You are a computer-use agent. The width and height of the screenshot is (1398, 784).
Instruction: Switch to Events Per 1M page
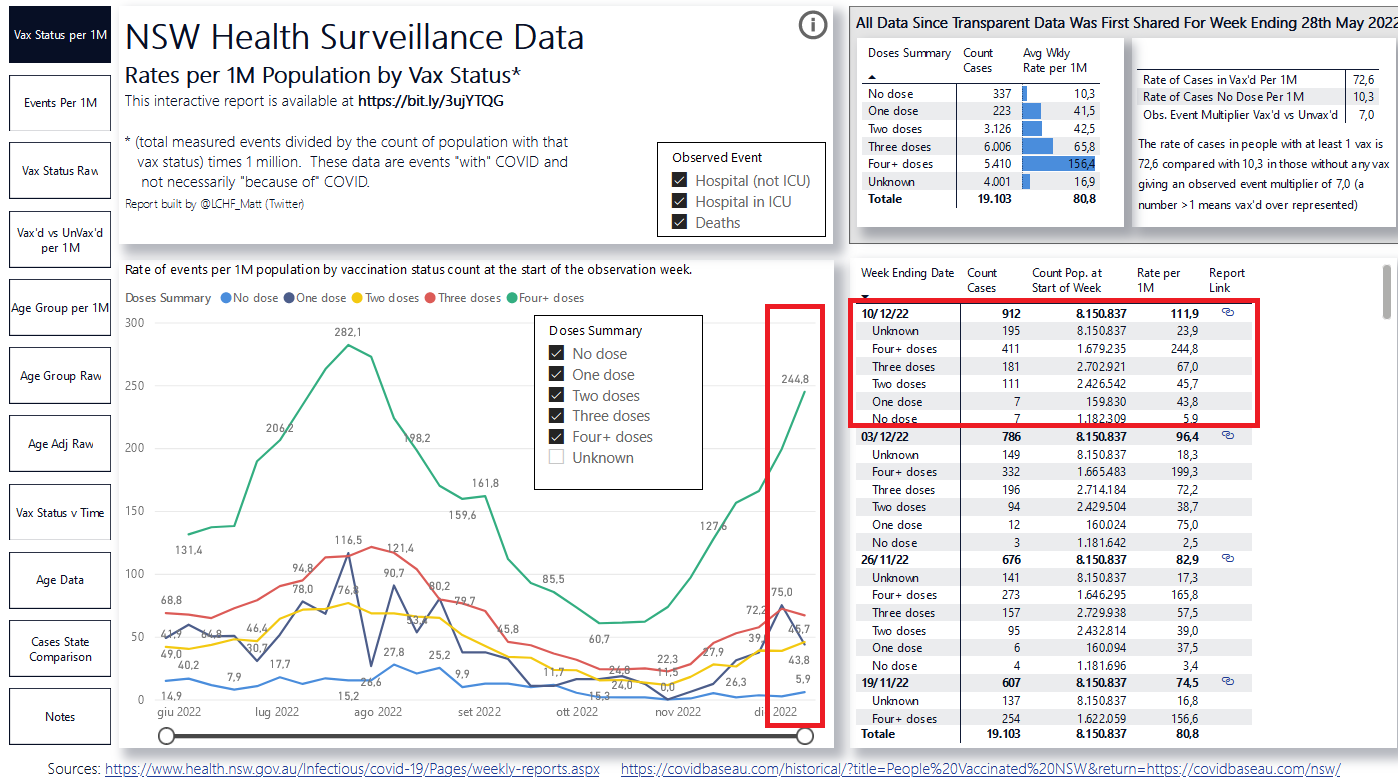coord(60,102)
